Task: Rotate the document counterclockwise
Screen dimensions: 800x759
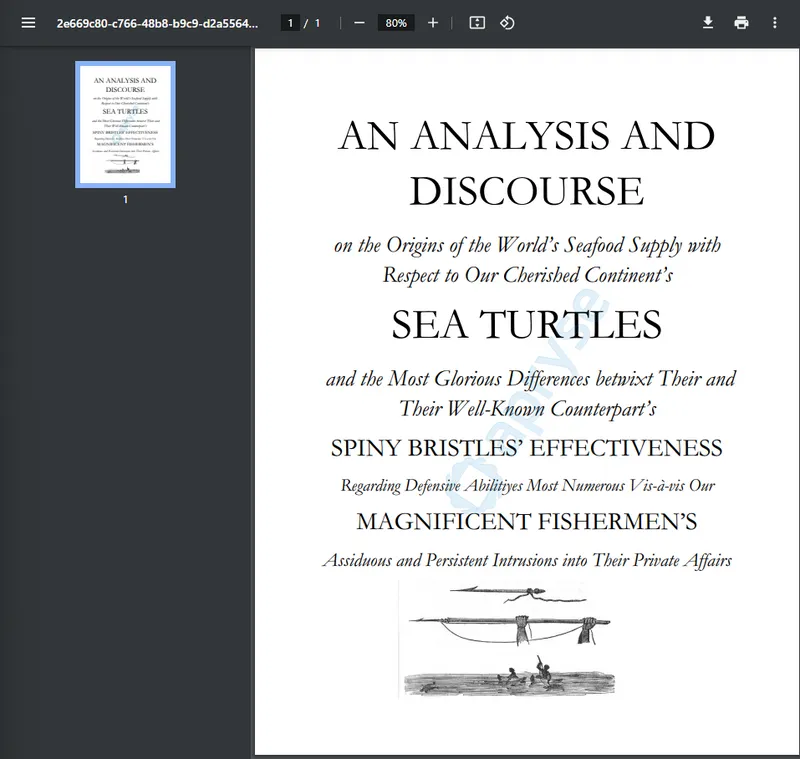Action: tap(507, 23)
